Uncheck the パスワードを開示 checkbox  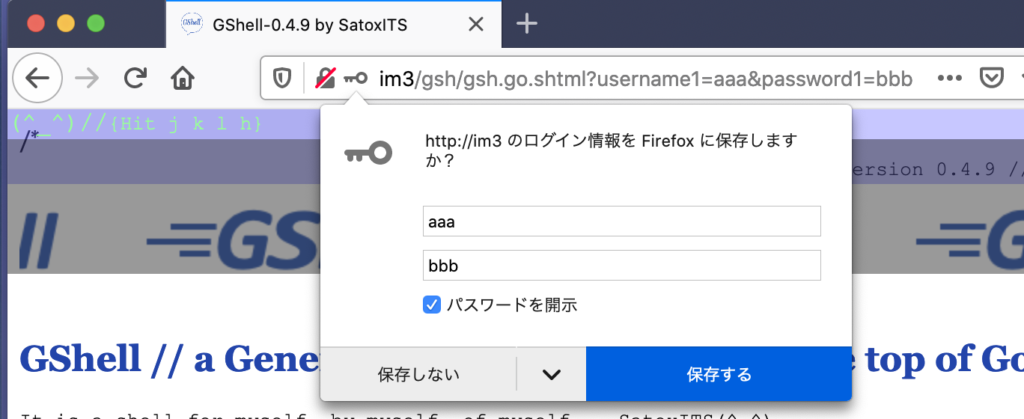coord(432,304)
